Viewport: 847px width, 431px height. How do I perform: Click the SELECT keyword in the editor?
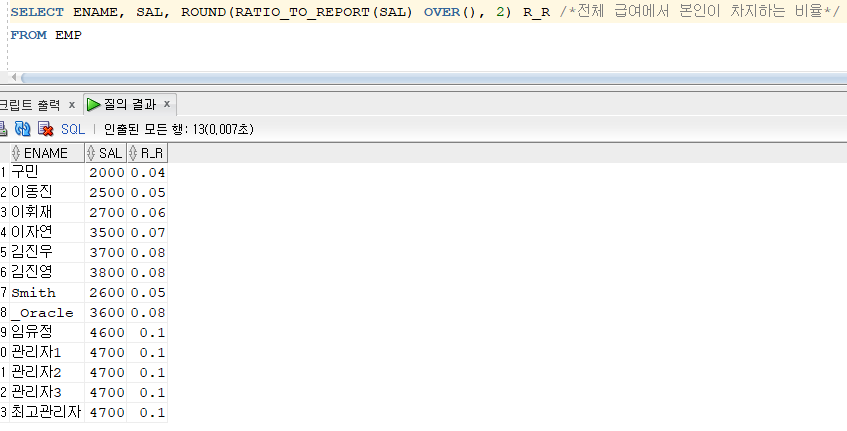pyautogui.click(x=37, y=12)
